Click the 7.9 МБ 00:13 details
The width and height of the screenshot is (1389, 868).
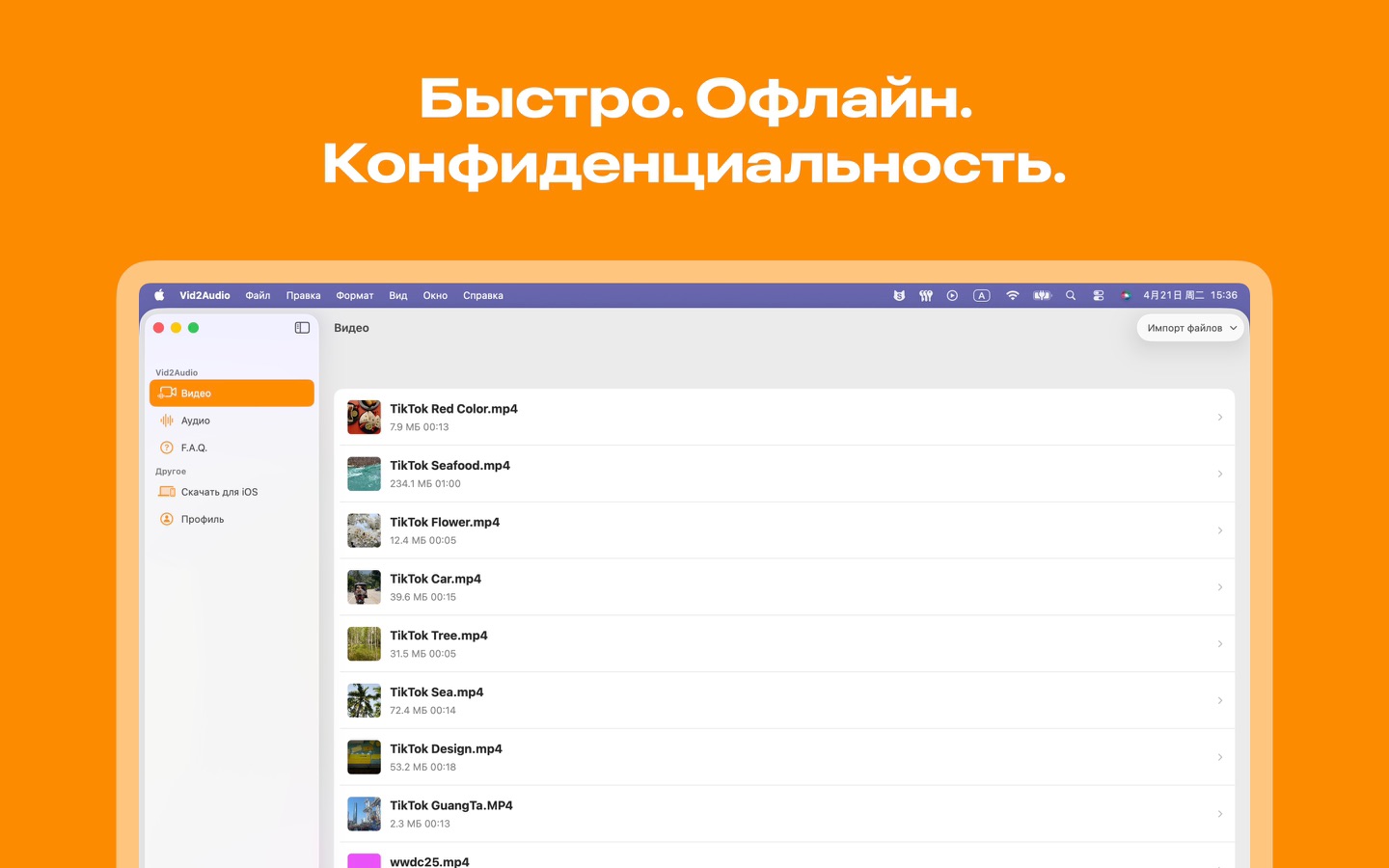click(420, 427)
